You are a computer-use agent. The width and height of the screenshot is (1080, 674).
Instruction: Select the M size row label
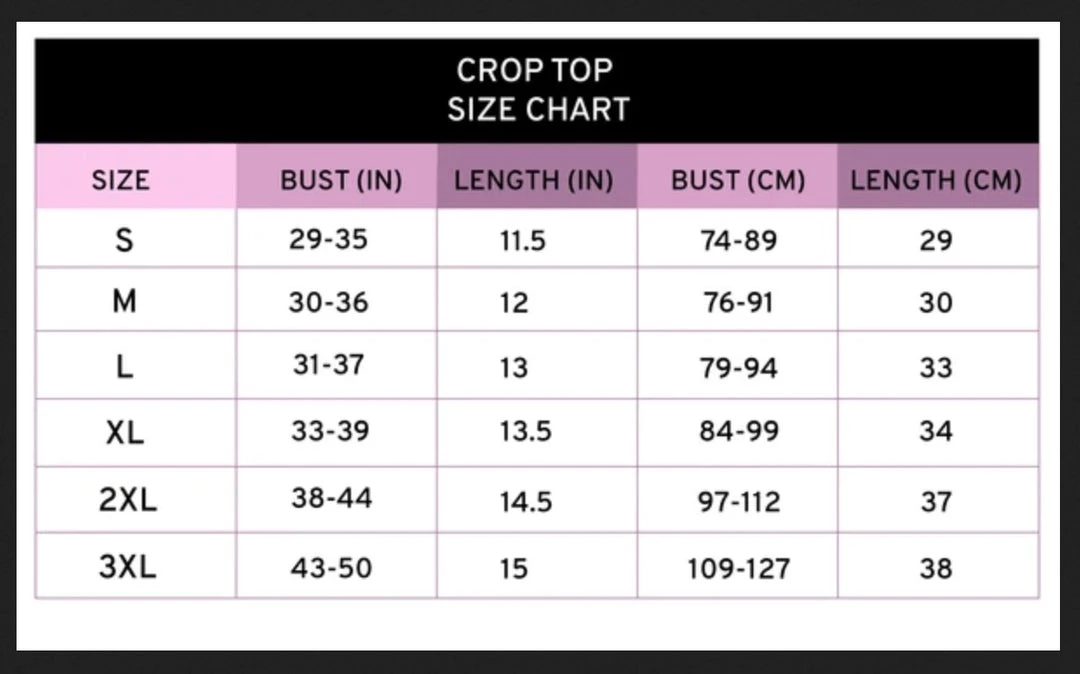click(124, 302)
